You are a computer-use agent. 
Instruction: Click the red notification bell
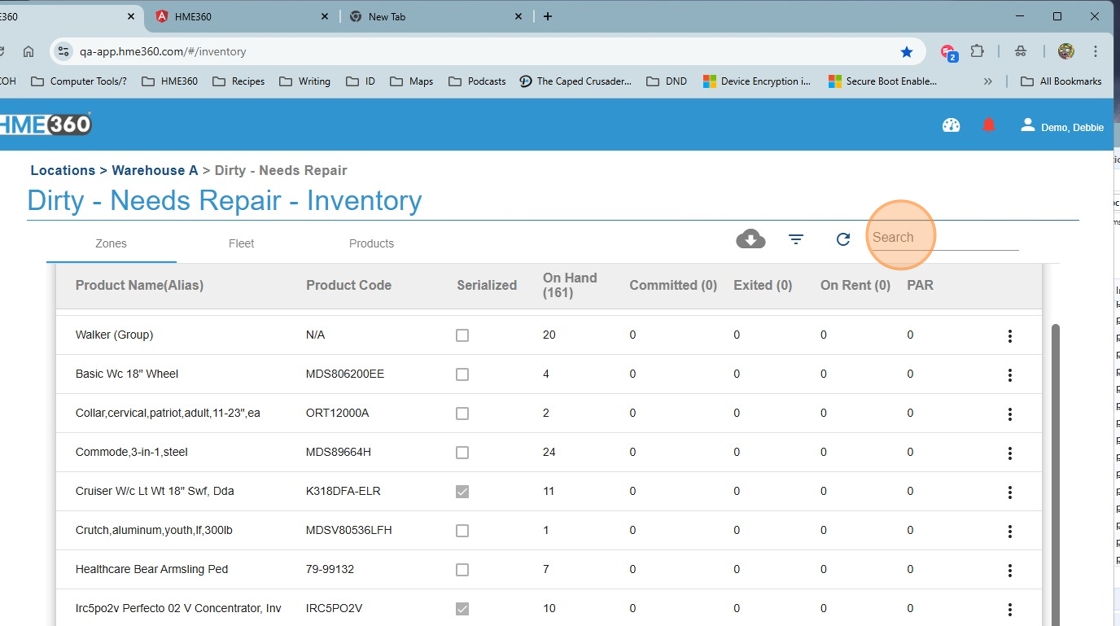point(989,125)
